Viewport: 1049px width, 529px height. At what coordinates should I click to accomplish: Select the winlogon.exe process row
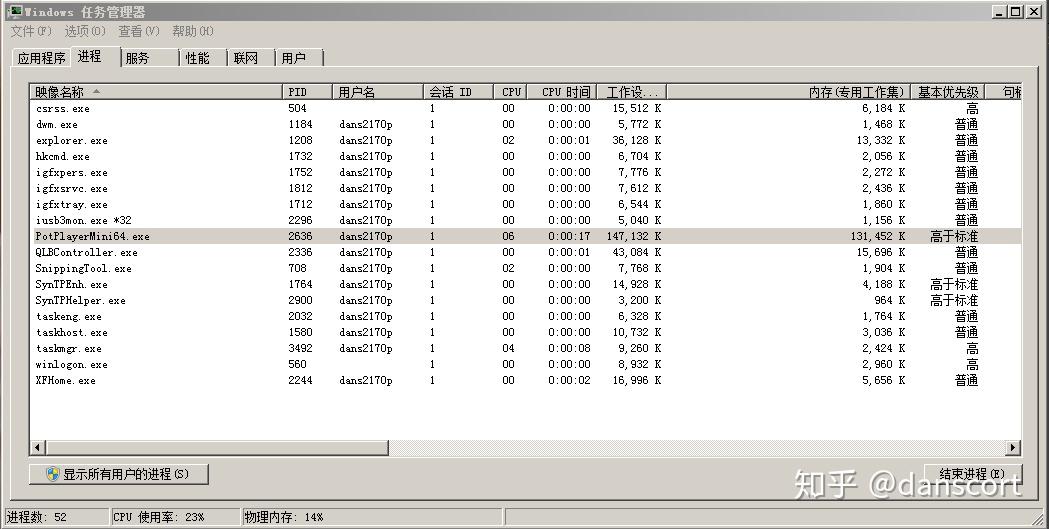coord(525,364)
